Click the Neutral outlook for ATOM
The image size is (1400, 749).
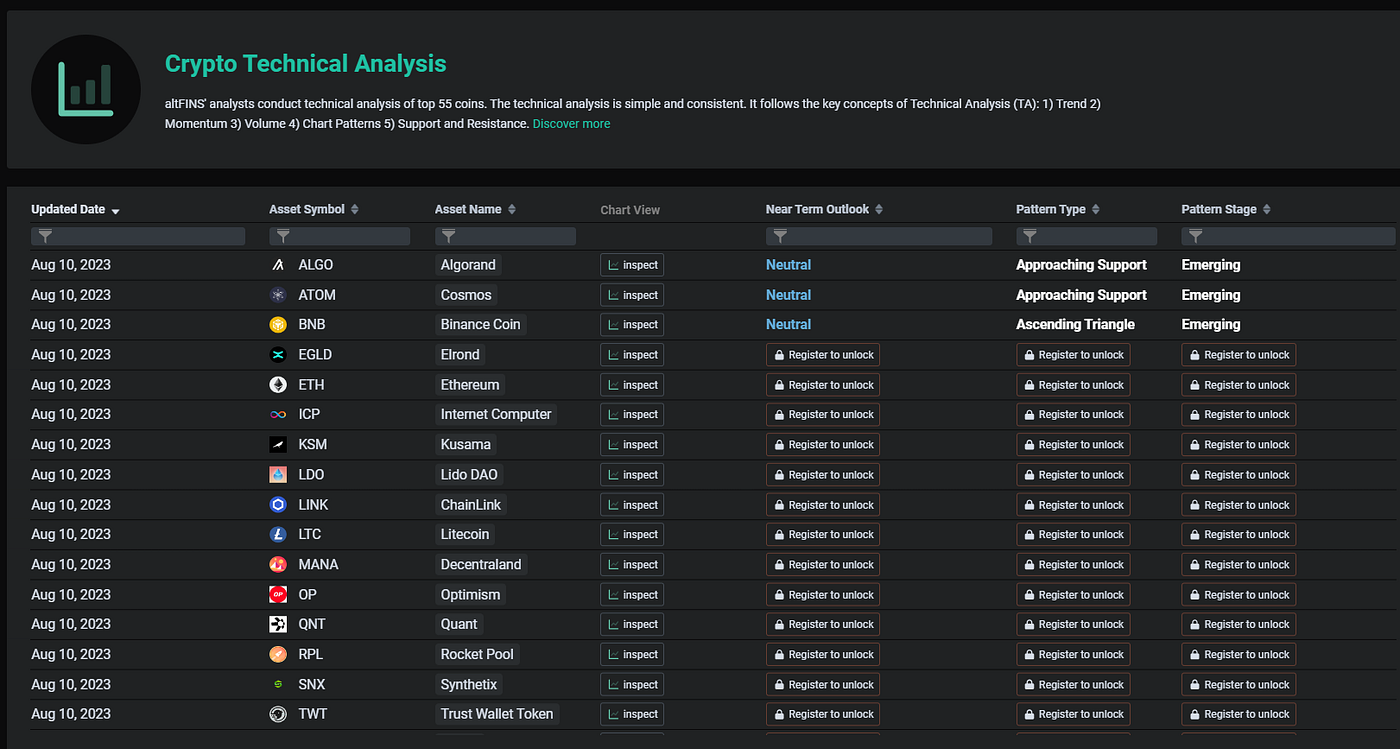tap(788, 295)
